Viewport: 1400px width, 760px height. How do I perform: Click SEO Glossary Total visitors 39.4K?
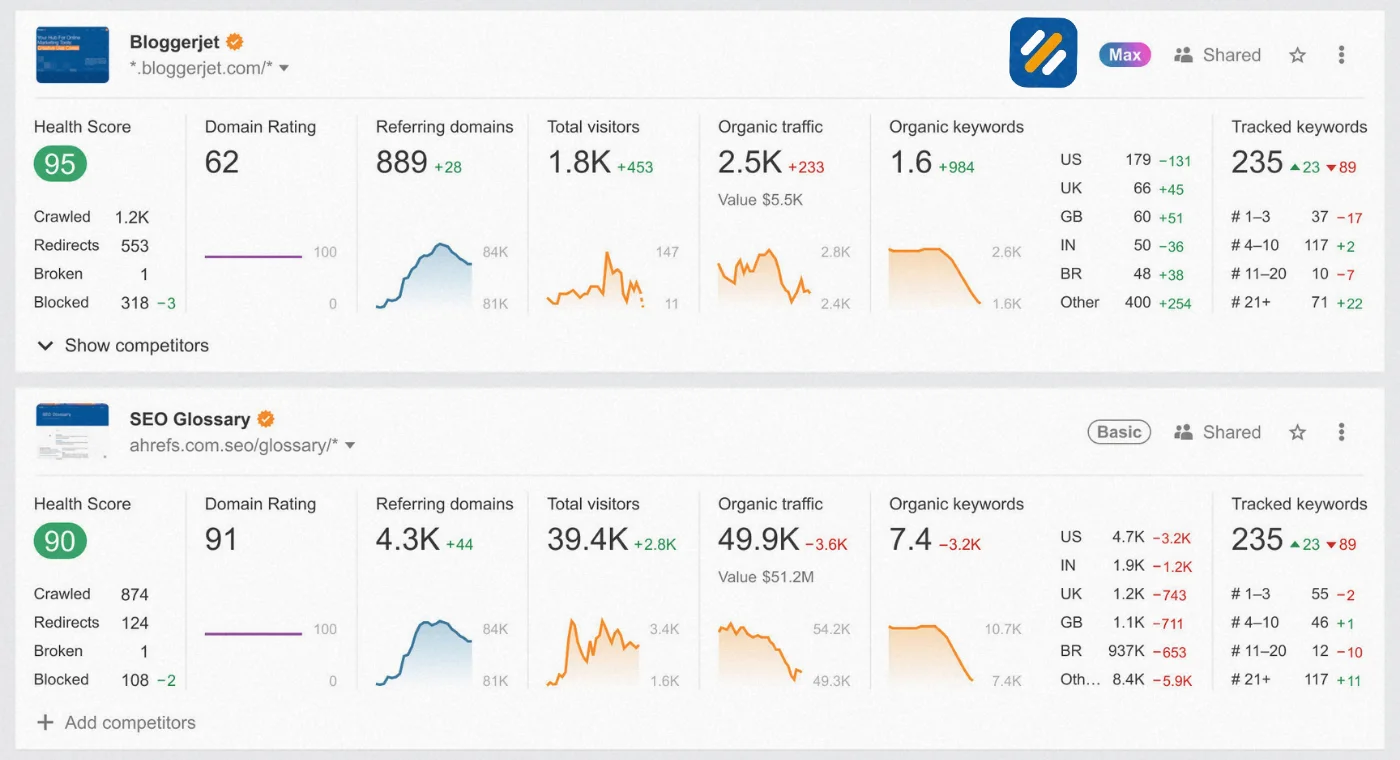[588, 539]
